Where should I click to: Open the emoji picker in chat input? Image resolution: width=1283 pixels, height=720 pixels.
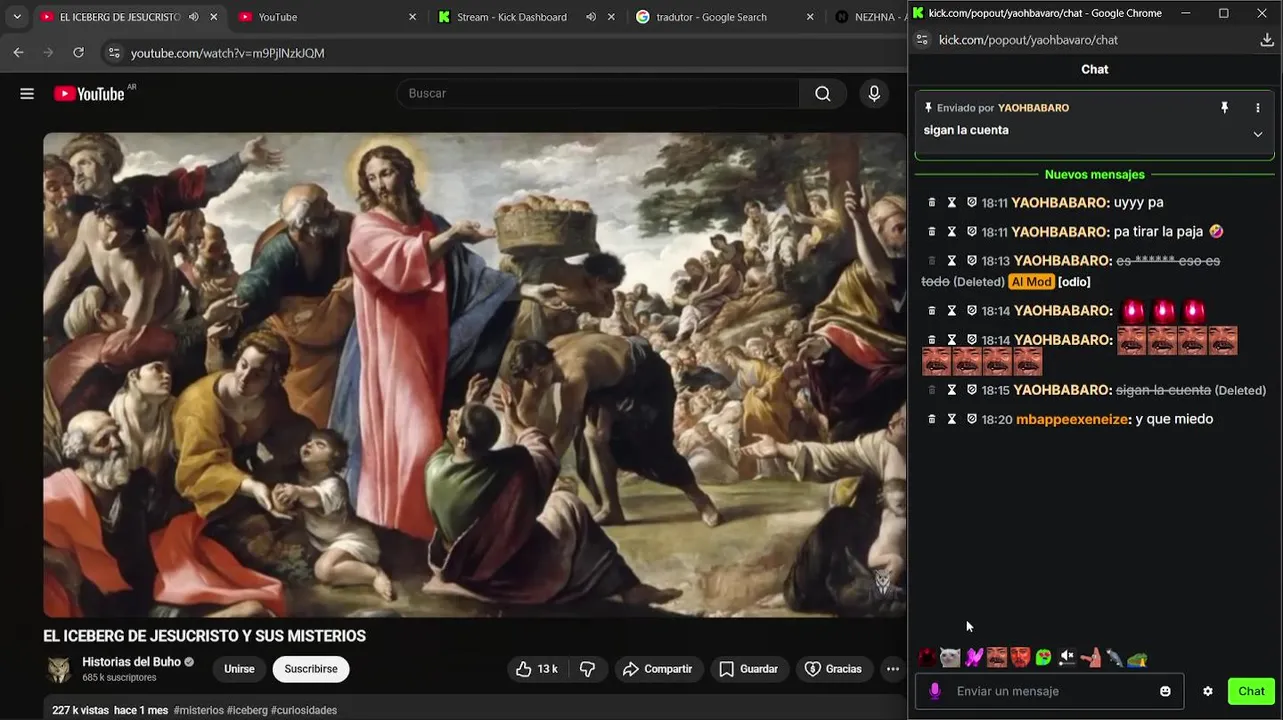tap(1165, 691)
